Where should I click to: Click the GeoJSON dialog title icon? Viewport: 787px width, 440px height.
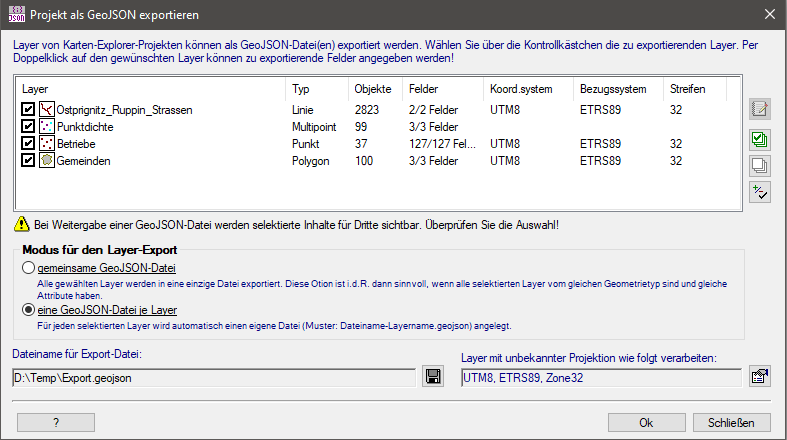pyautogui.click(x=17, y=15)
